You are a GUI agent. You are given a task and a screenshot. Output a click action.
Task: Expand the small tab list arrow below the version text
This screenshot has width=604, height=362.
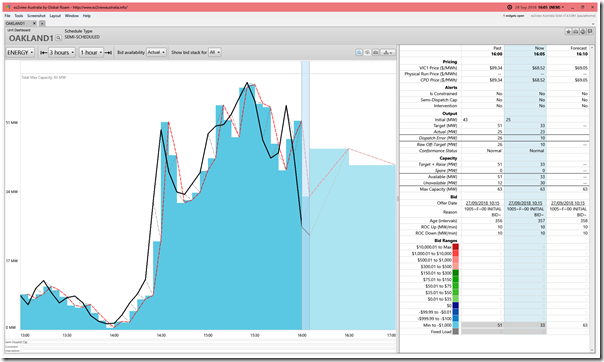point(593,24)
